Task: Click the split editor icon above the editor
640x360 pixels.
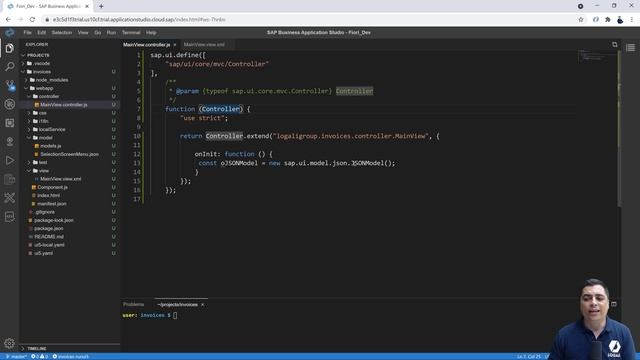Action: point(615,44)
